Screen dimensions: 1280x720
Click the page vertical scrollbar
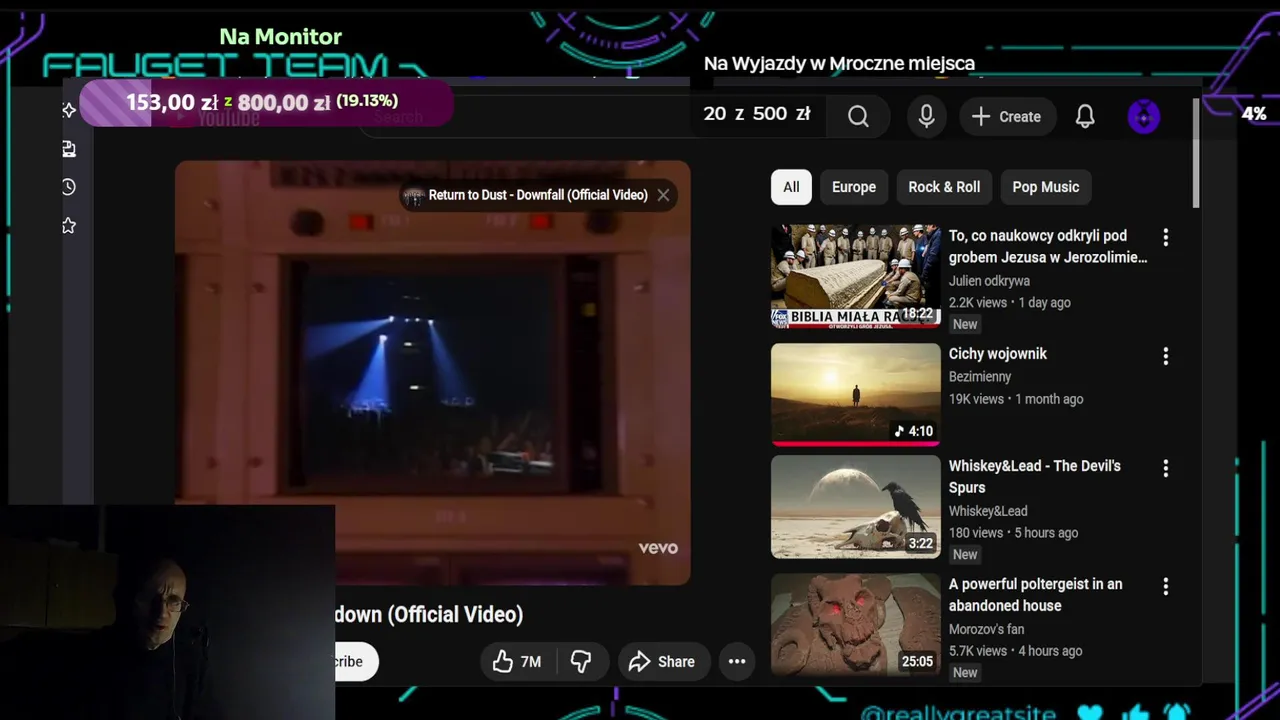[x=1195, y=154]
